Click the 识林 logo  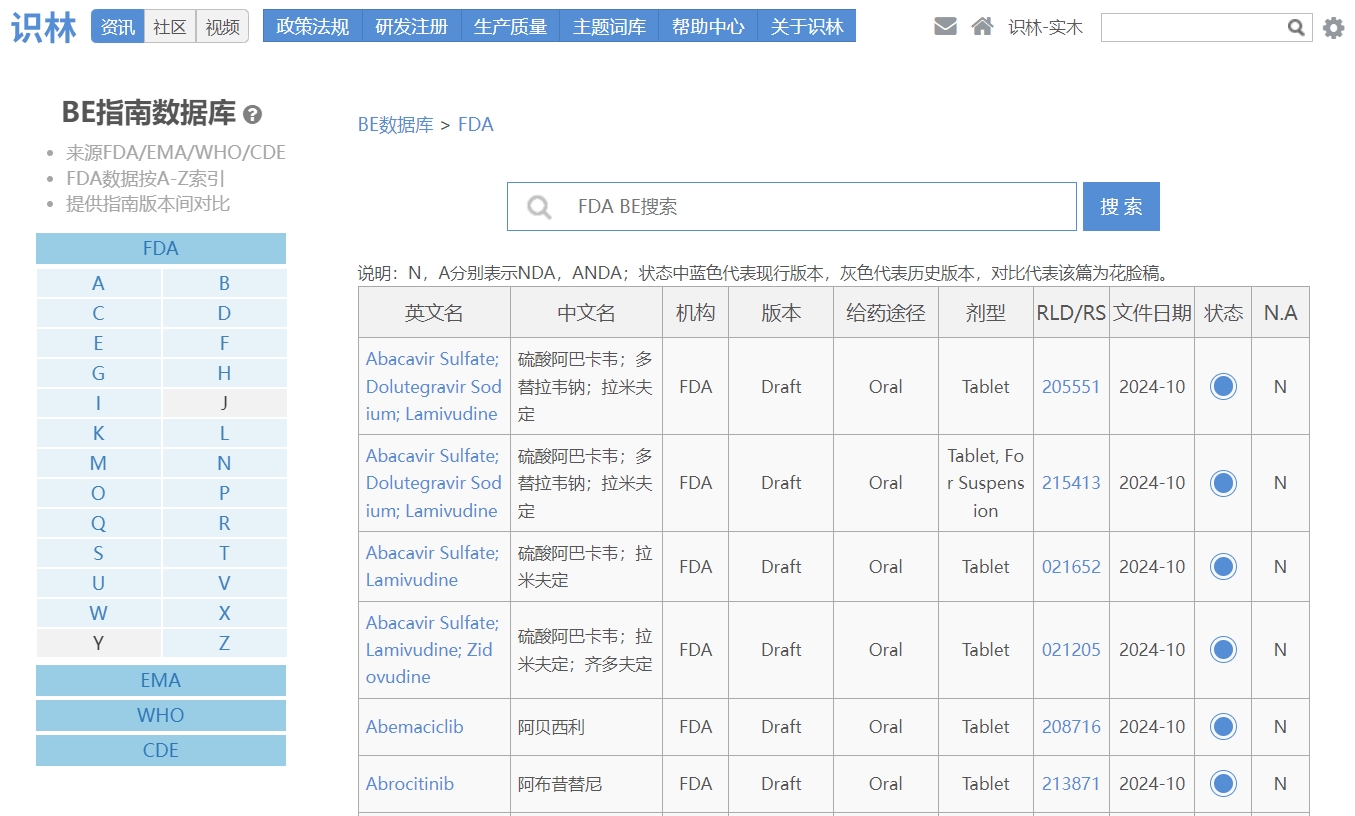44,27
